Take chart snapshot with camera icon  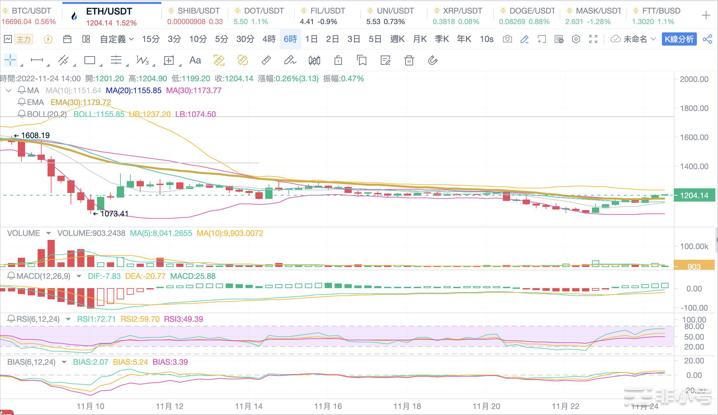tap(507, 39)
